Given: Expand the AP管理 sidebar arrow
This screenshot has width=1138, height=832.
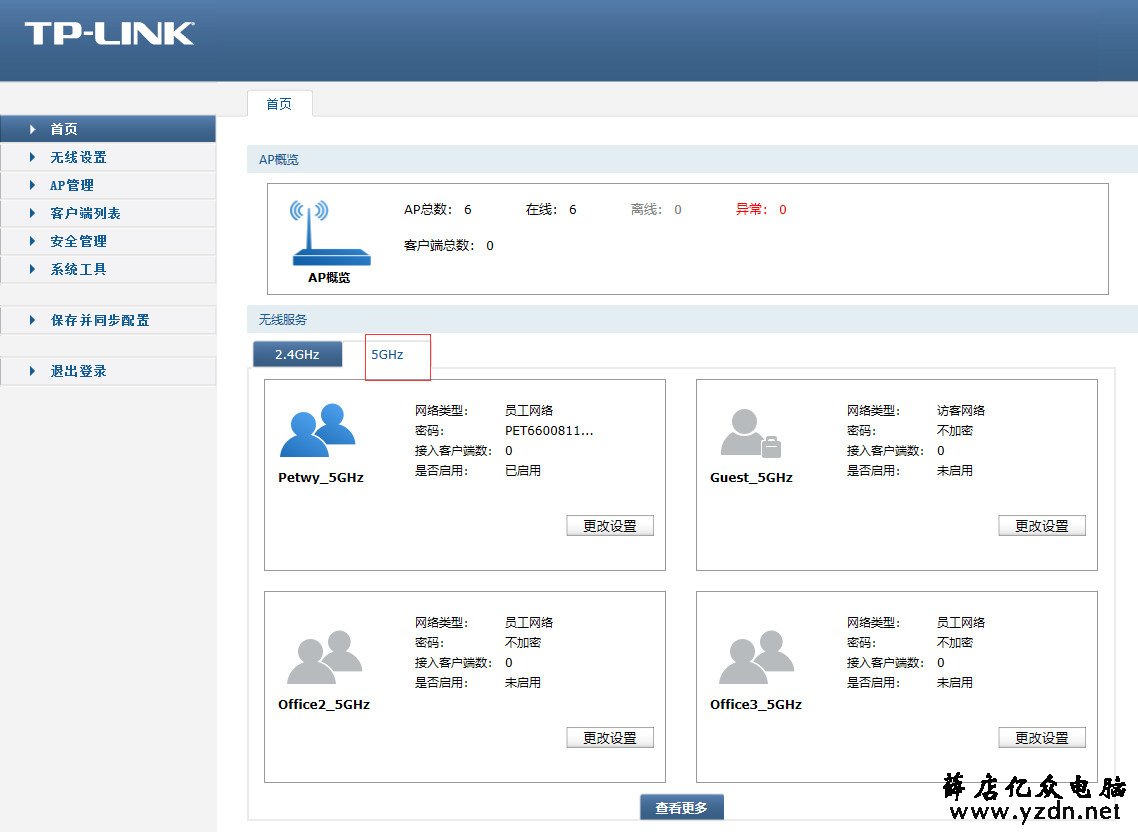Looking at the screenshot, I should [x=32, y=185].
